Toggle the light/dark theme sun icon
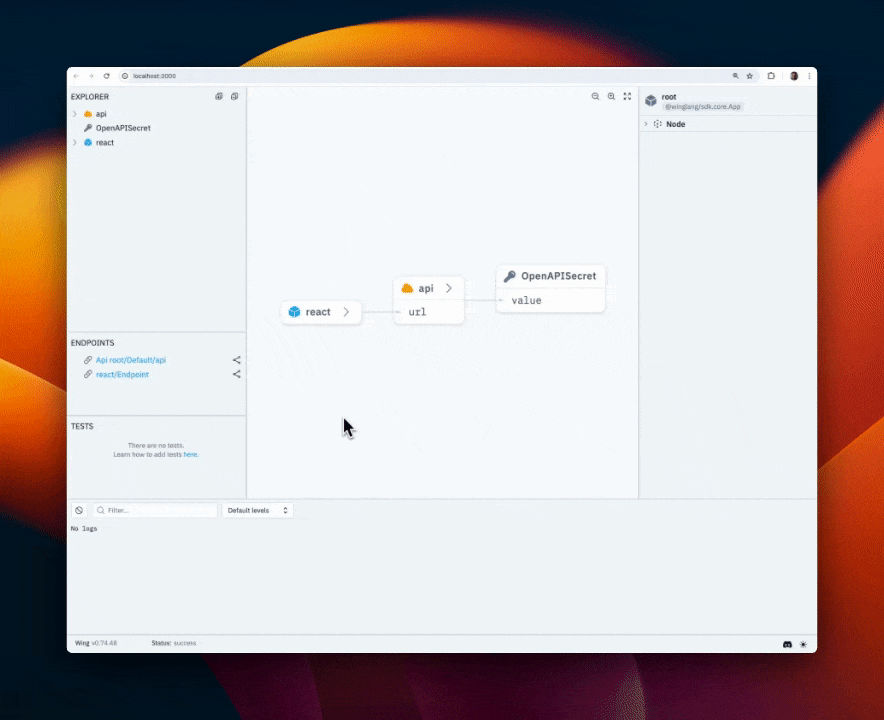Image resolution: width=884 pixels, height=720 pixels. coord(803,644)
